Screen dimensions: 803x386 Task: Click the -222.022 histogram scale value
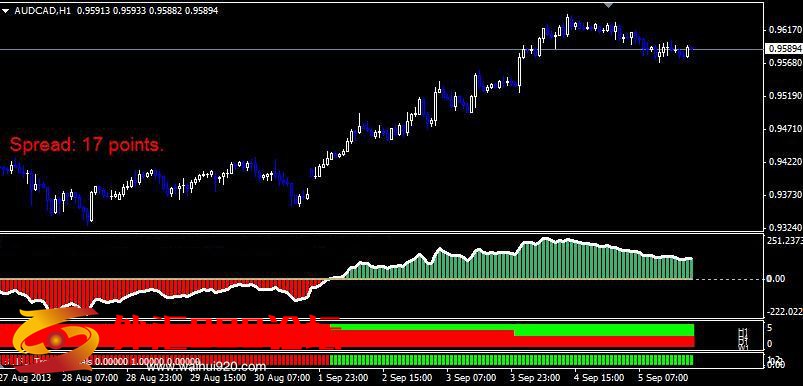click(784, 311)
